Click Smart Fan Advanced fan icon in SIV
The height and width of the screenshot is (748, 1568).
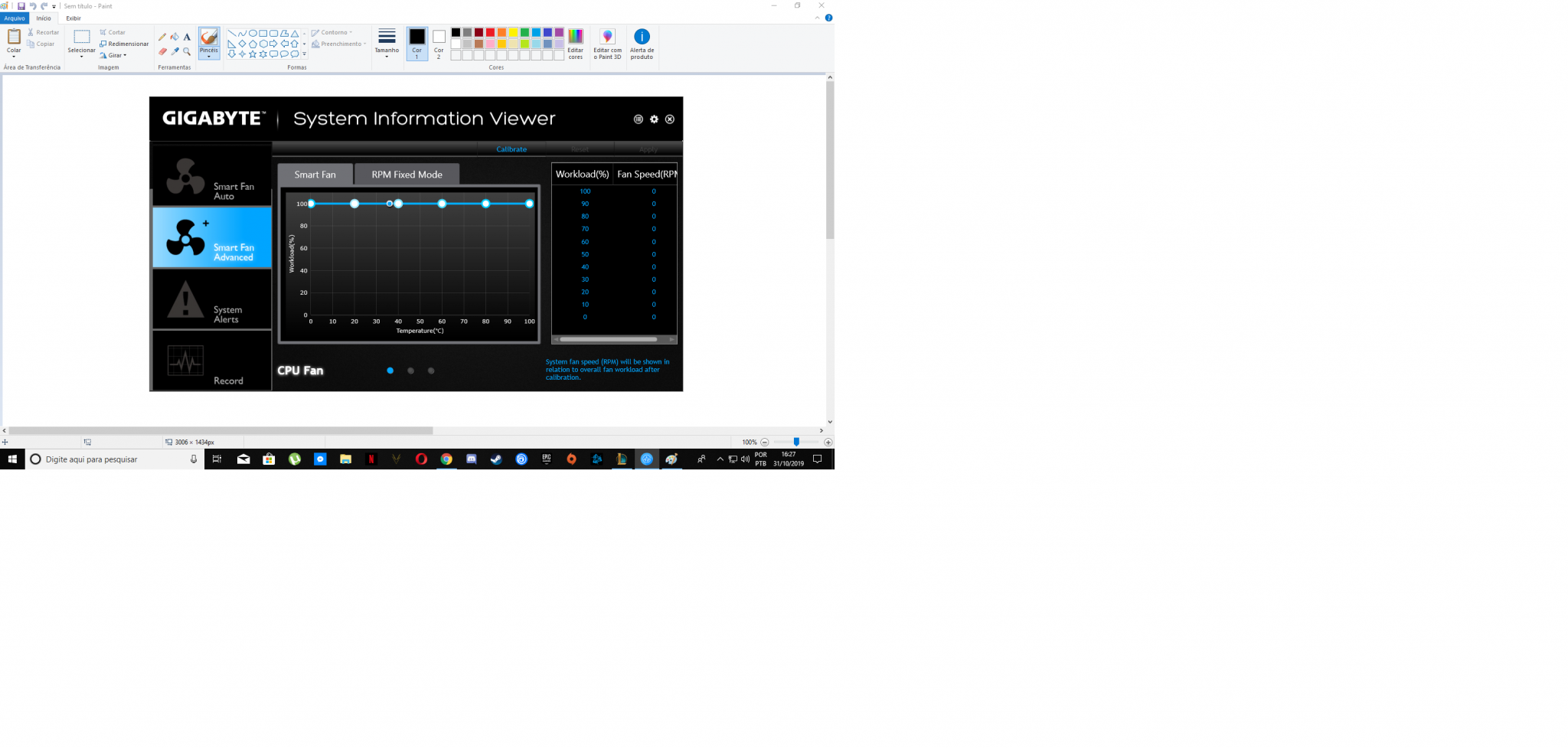185,237
